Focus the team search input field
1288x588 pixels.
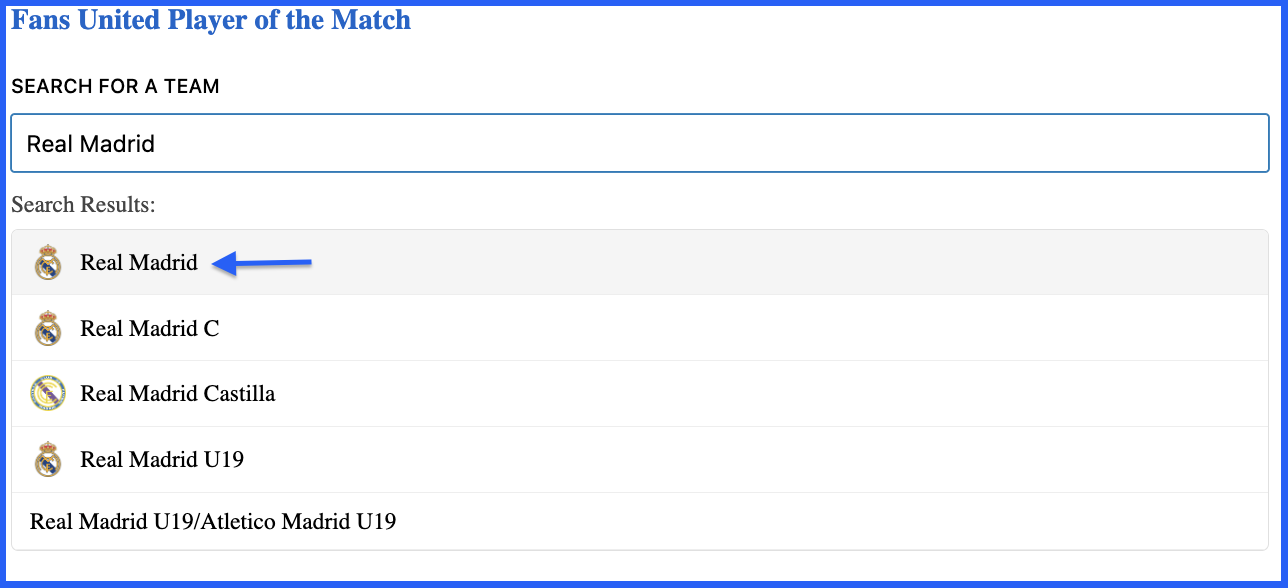(640, 144)
